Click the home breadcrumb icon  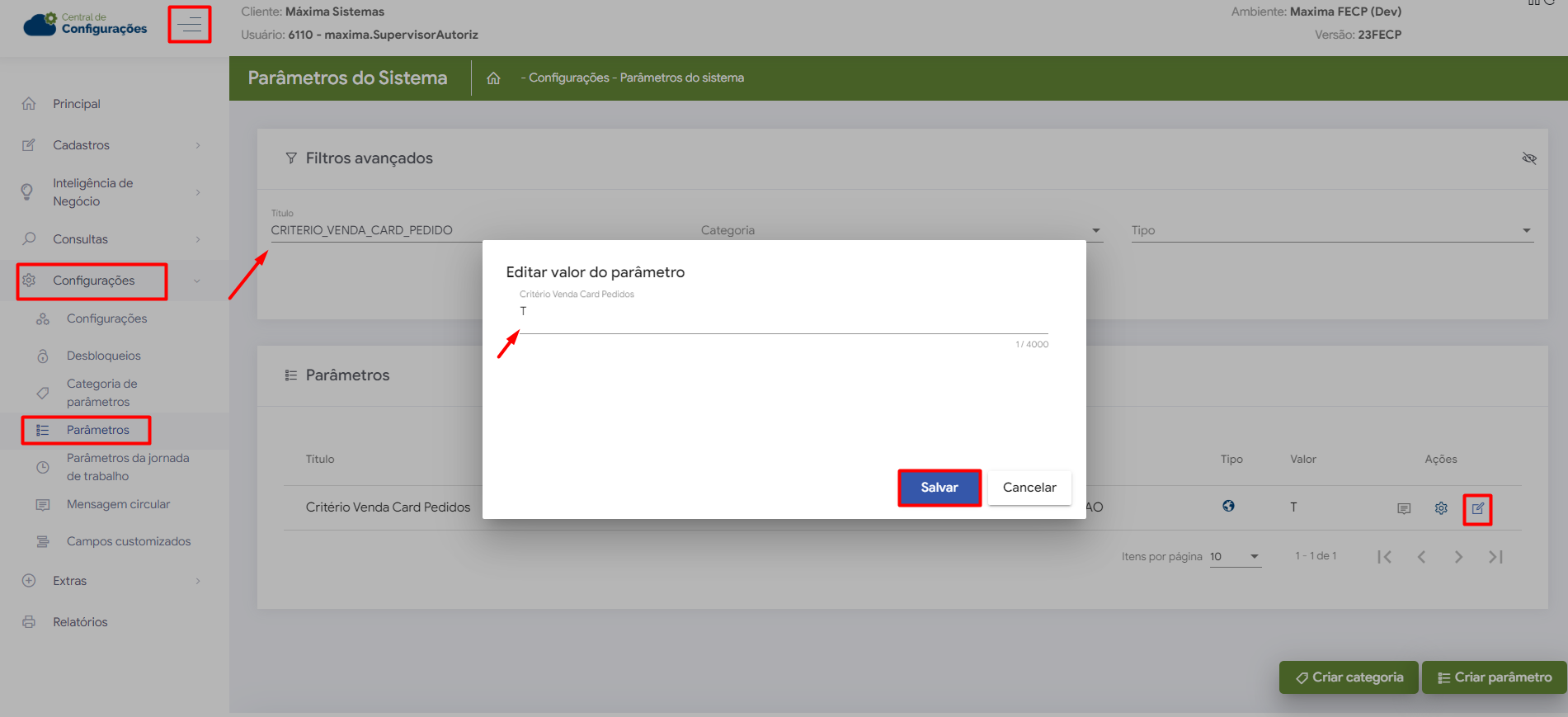(493, 78)
